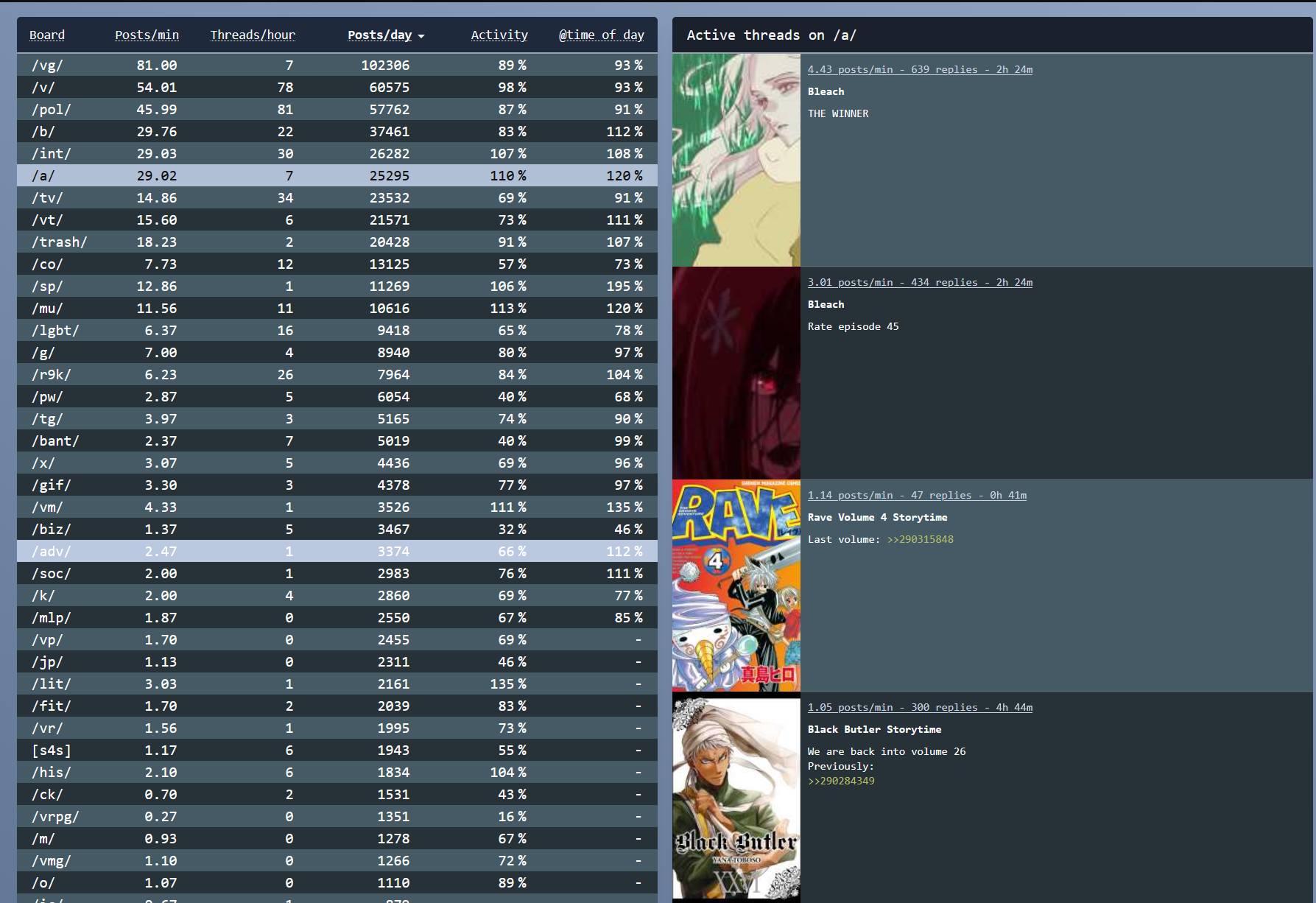The width and height of the screenshot is (1316, 903).
Task: Select the /vr/ board row
Action: pos(337,728)
